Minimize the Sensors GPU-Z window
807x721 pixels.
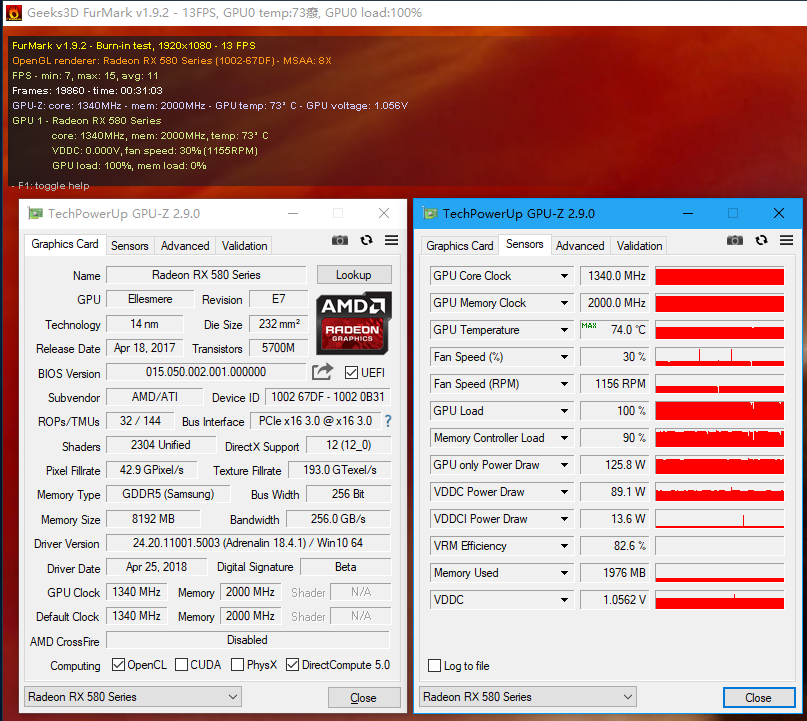688,213
